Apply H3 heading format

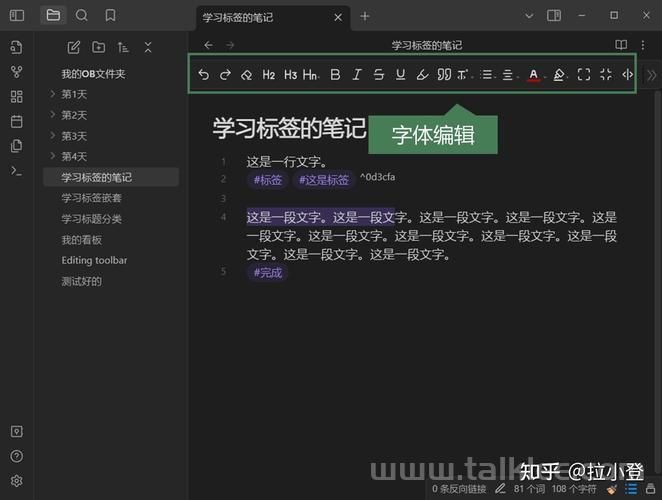[290, 75]
